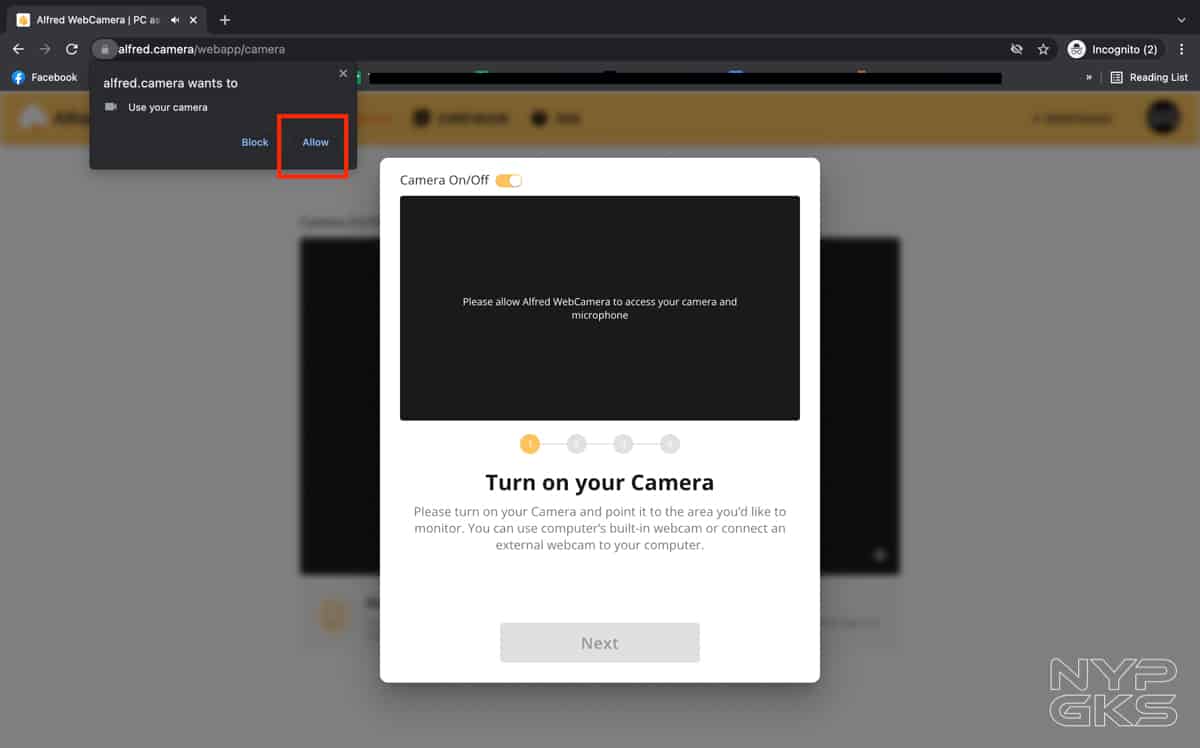
Task: Open site info via the lock icon
Action: 105,49
